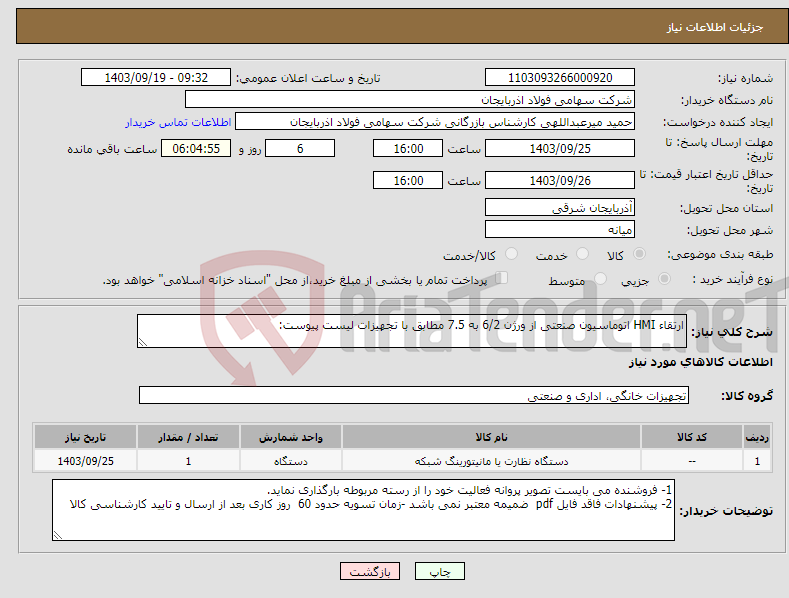Screen dimensions: 789x598
Task: Select the جزیی purchase type radio
Action: (664, 279)
